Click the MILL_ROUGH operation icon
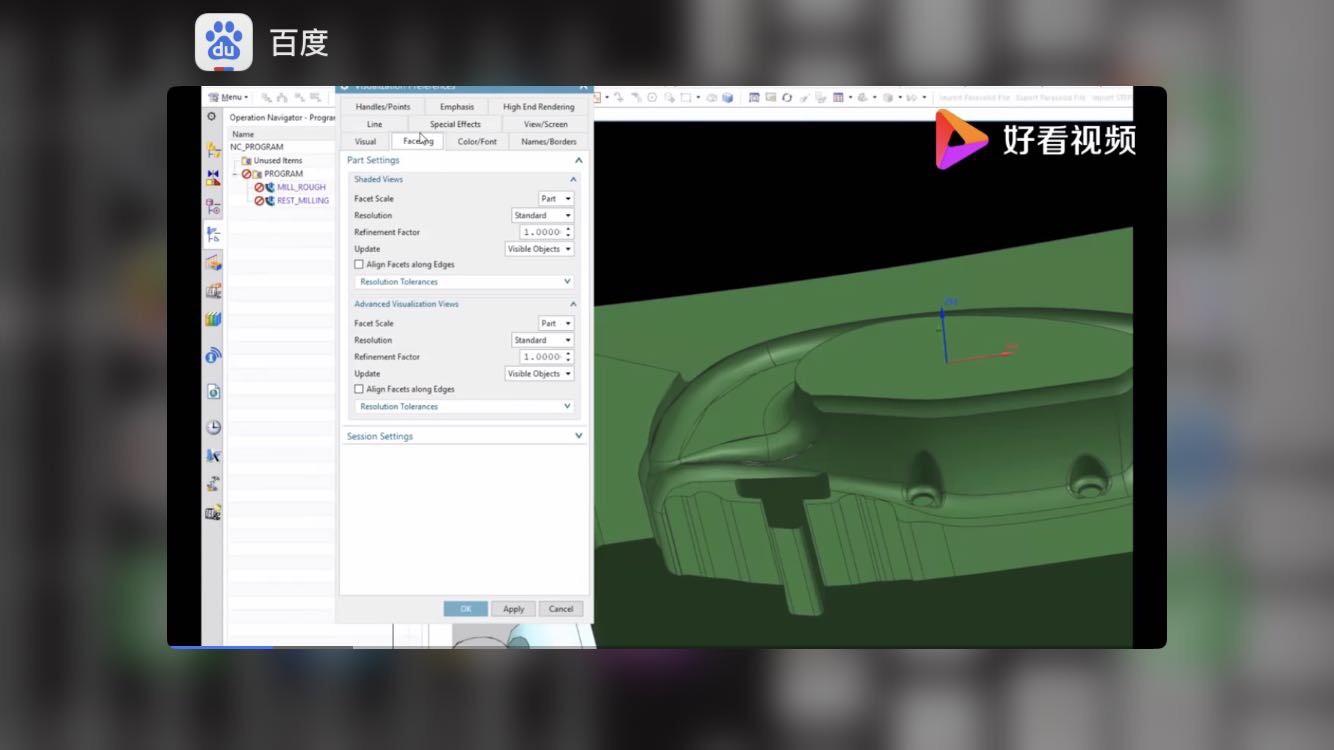Viewport: 1334px width, 750px height. pyautogui.click(x=270, y=187)
